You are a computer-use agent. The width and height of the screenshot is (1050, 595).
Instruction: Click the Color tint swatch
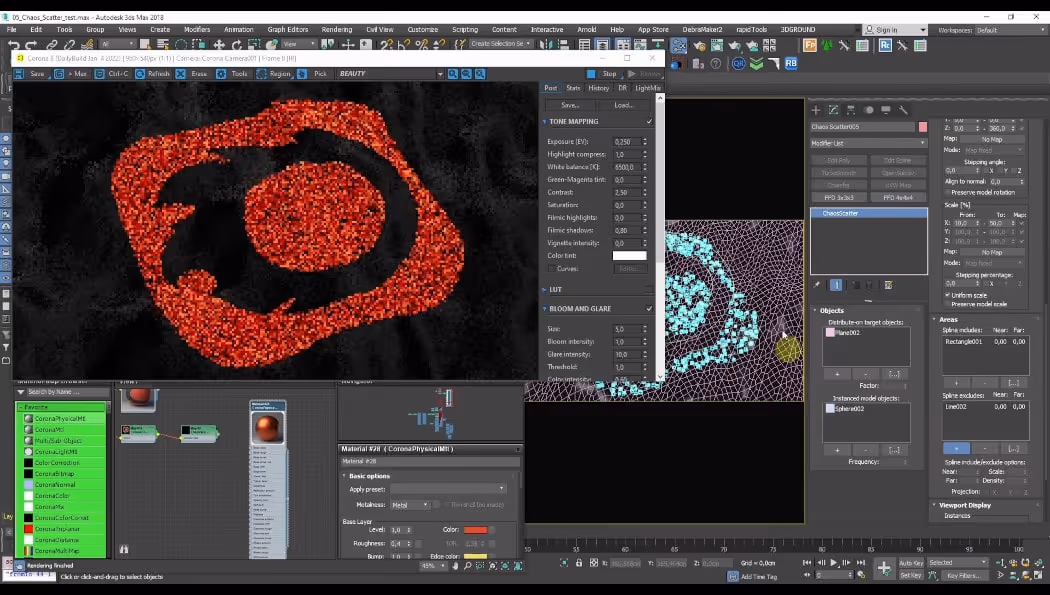[x=629, y=255]
